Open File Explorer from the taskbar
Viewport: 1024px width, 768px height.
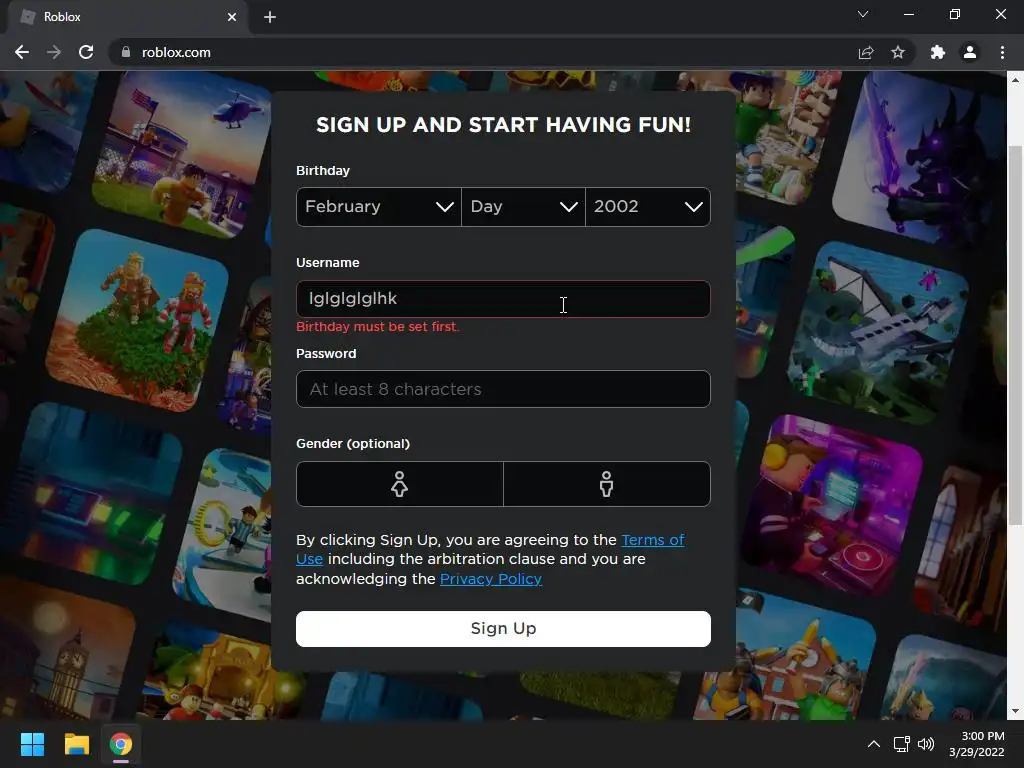pyautogui.click(x=76, y=744)
